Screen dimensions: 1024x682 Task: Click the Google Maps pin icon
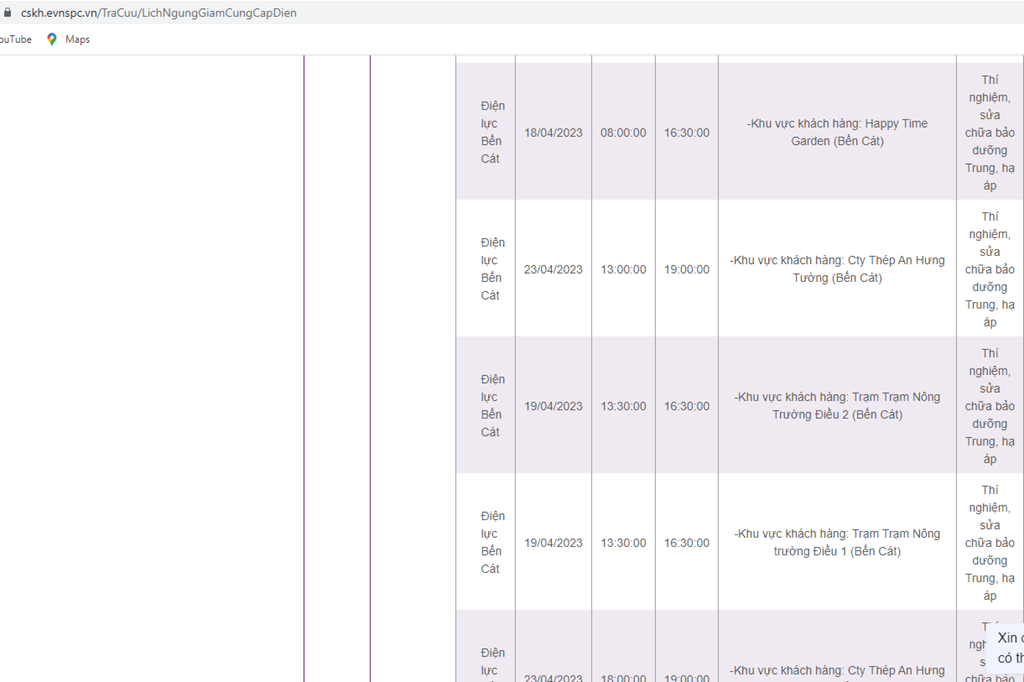52,39
